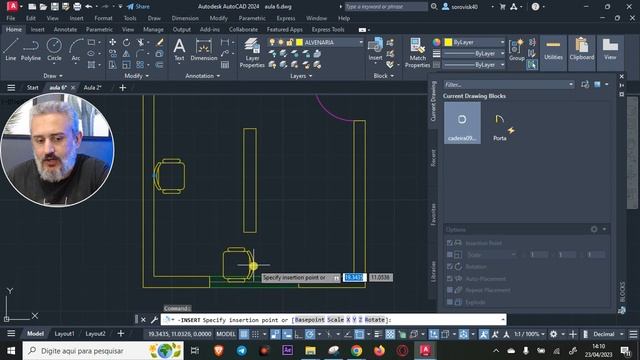This screenshot has width=640, height=360.
Task: Toggle the Repeat Placement checkbox
Action: [x=449, y=290]
